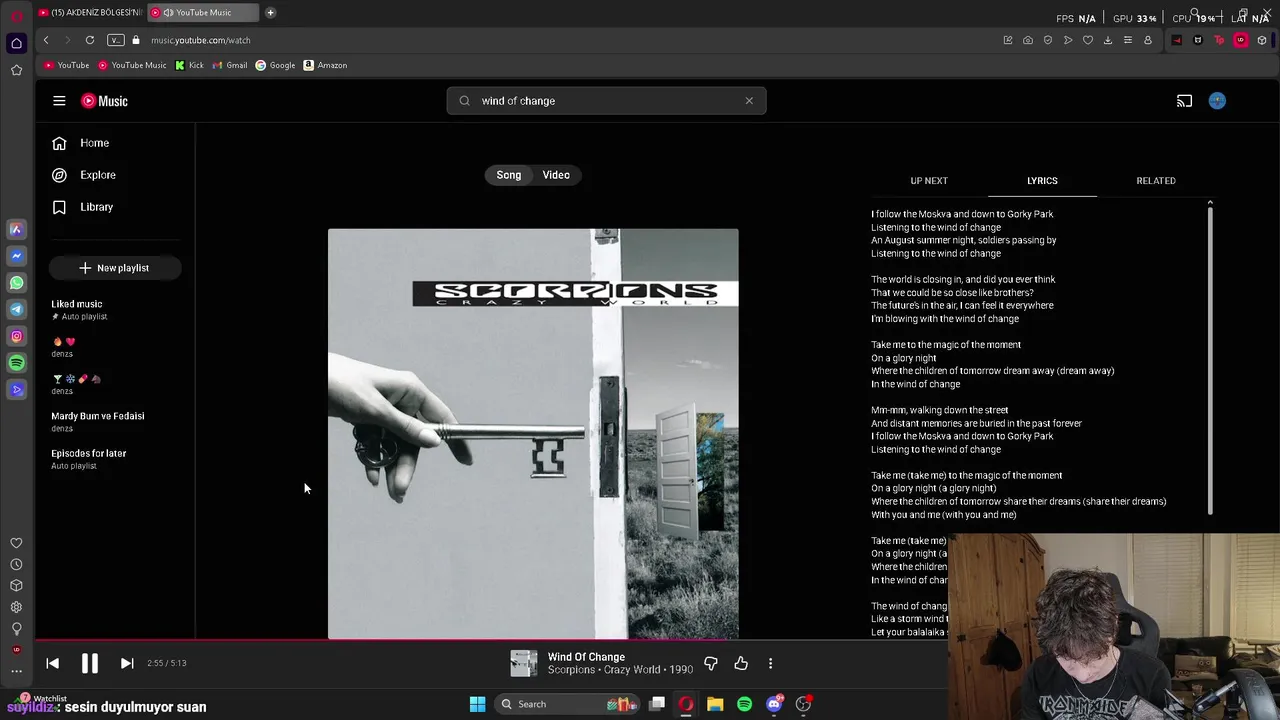Open Instagram in the Opera sidebar

[x=16, y=337]
